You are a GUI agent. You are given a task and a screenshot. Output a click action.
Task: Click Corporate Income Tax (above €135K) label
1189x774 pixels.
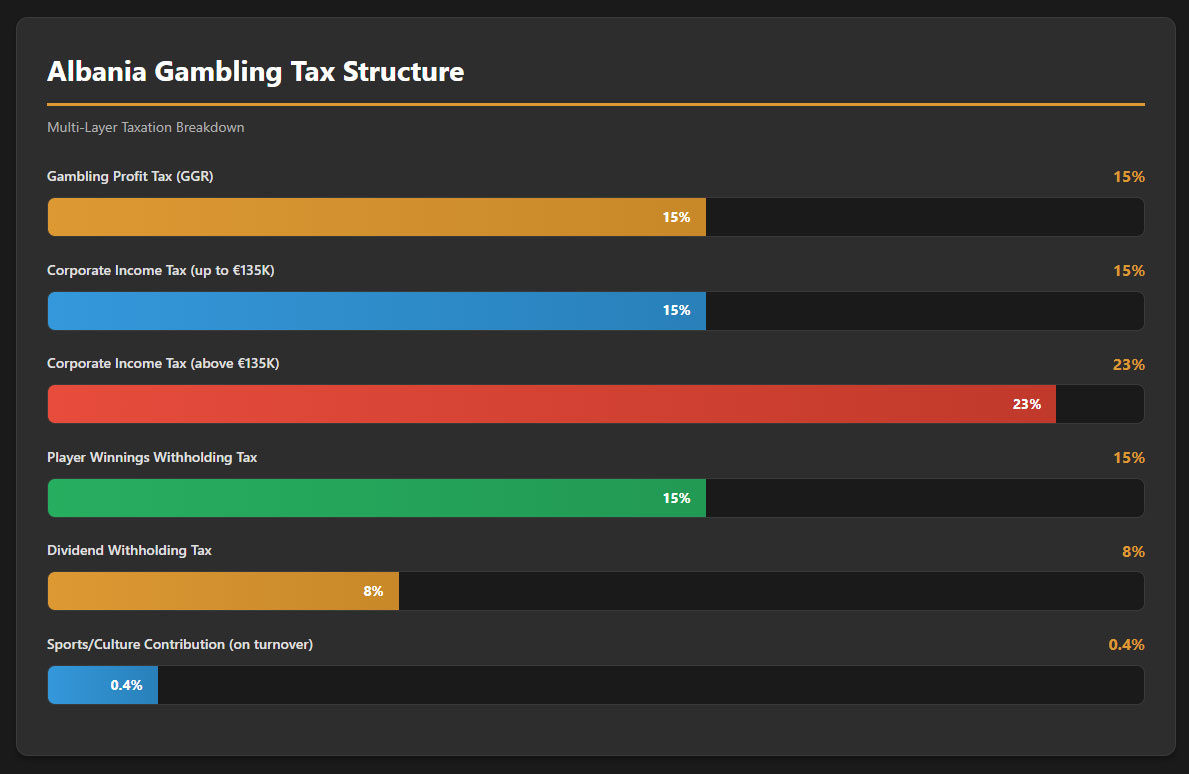pos(163,364)
